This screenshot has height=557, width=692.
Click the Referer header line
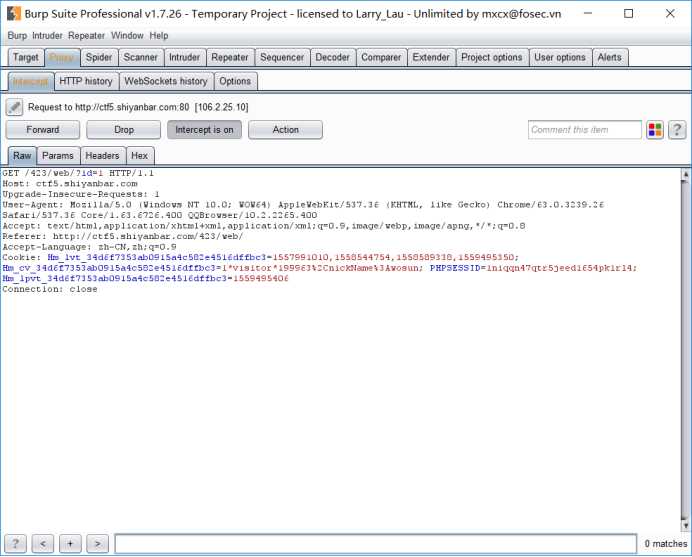pyautogui.click(x=123, y=237)
